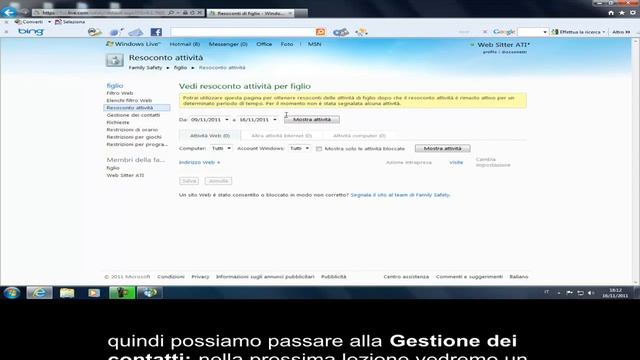Viewport: 640px width, 360px height.
Task: Open Privacy footer link
Action: click(x=200, y=277)
